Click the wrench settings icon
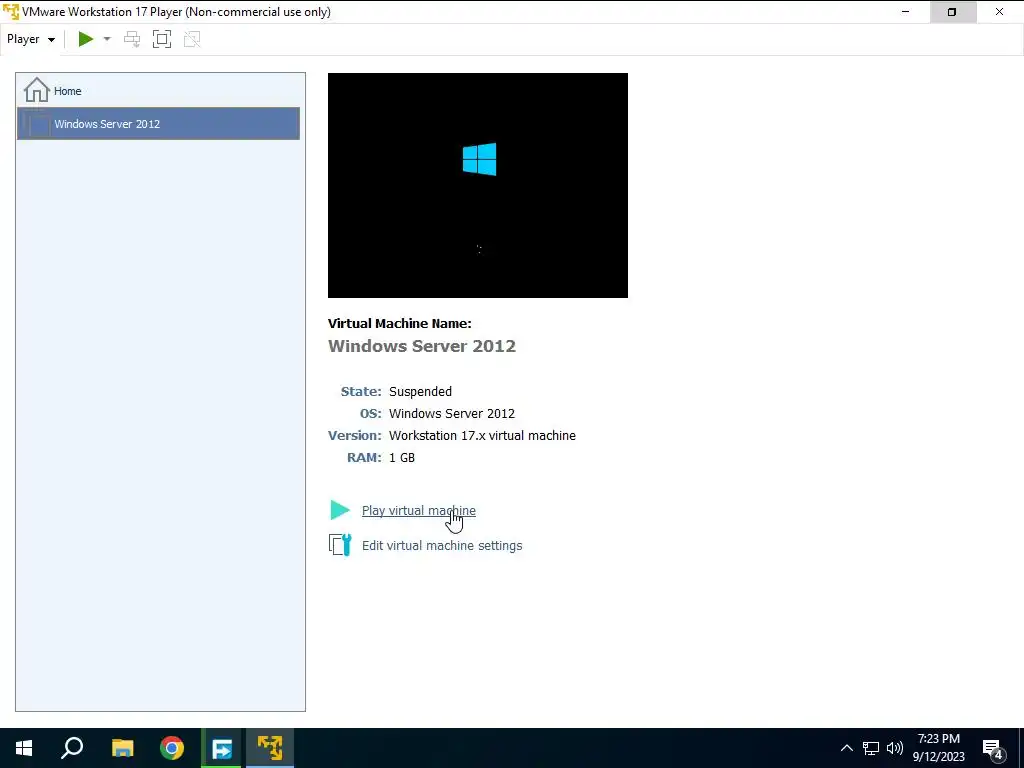This screenshot has height=768, width=1024. click(x=340, y=545)
